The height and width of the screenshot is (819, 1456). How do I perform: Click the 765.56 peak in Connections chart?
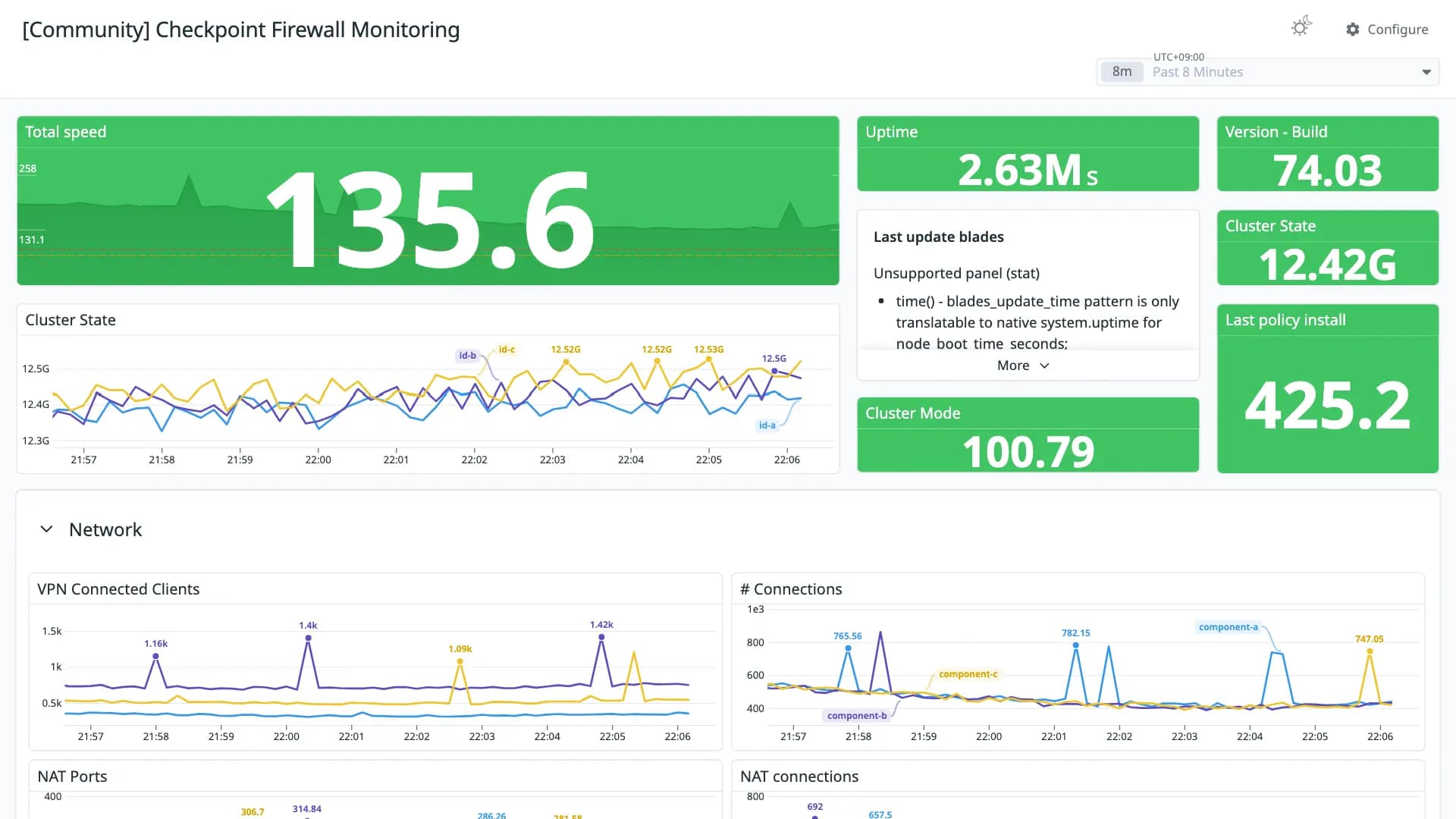click(x=848, y=648)
